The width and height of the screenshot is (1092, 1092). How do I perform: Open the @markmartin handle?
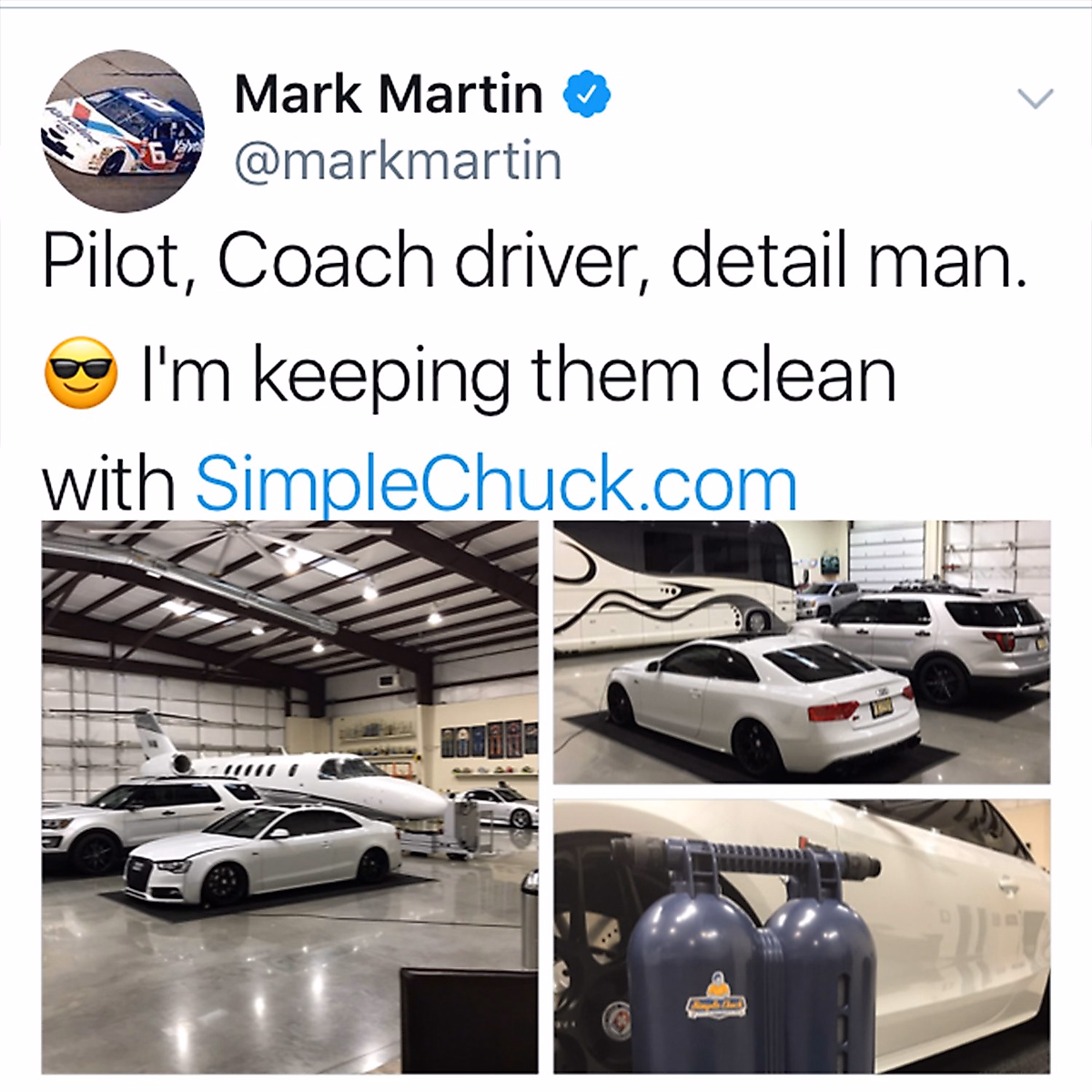(398, 161)
